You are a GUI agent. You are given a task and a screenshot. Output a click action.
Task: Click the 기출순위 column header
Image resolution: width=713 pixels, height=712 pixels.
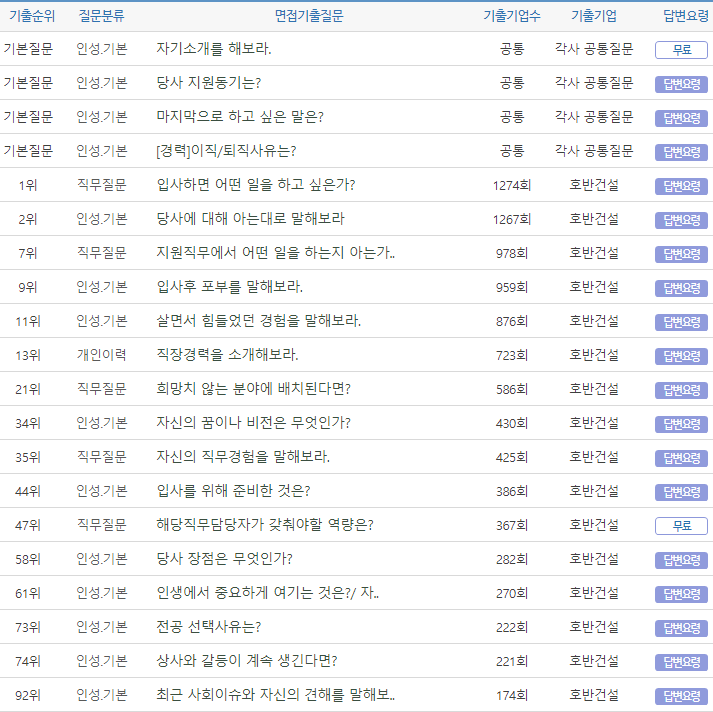coord(32,16)
